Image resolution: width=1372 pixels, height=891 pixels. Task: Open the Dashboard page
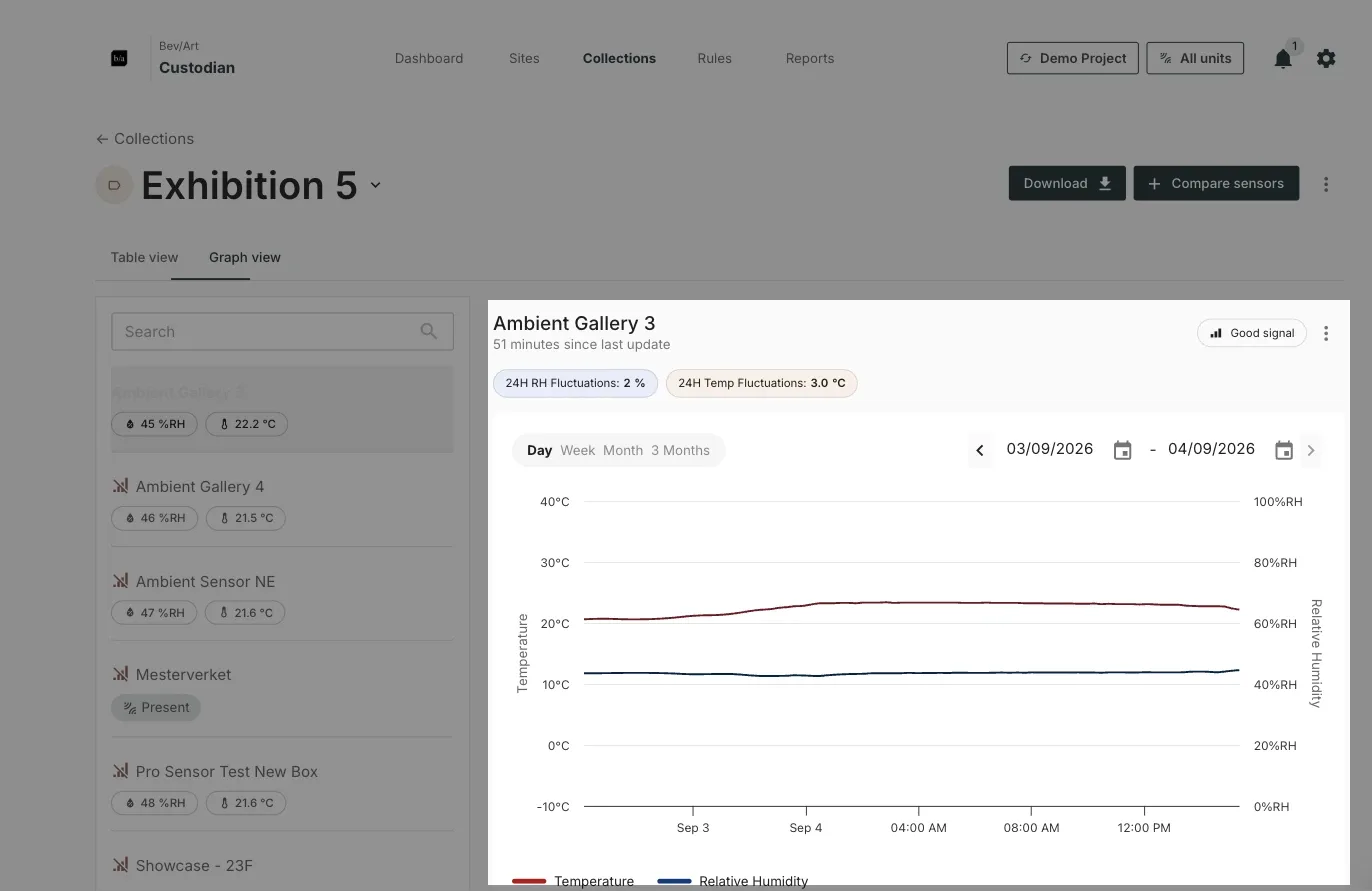429,58
